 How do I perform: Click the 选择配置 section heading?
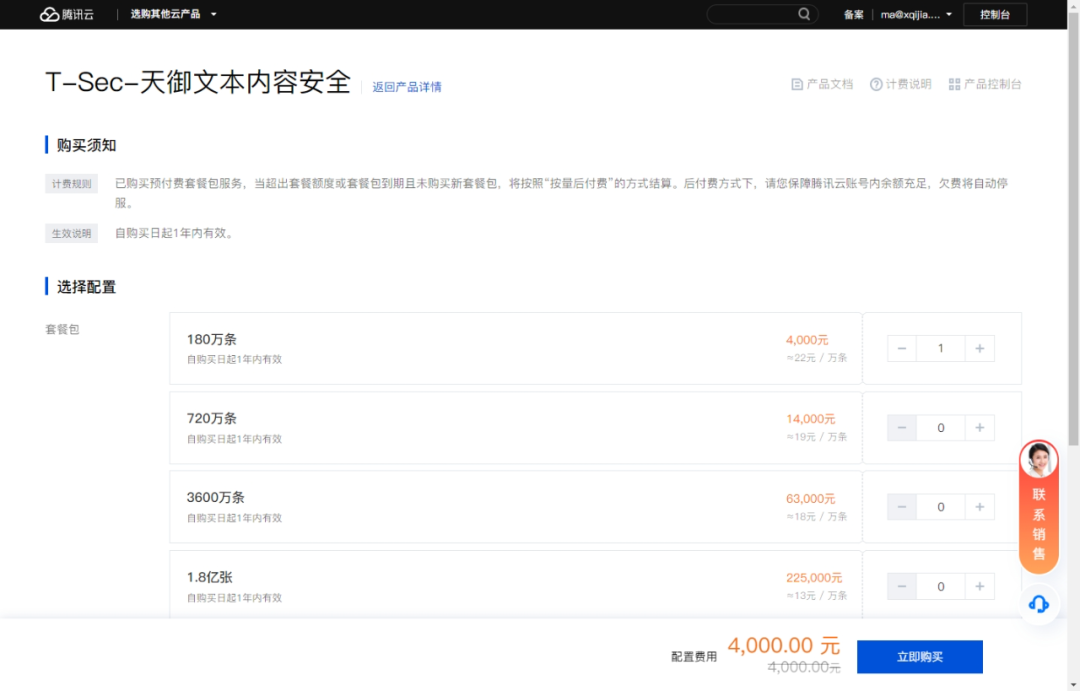click(x=86, y=287)
